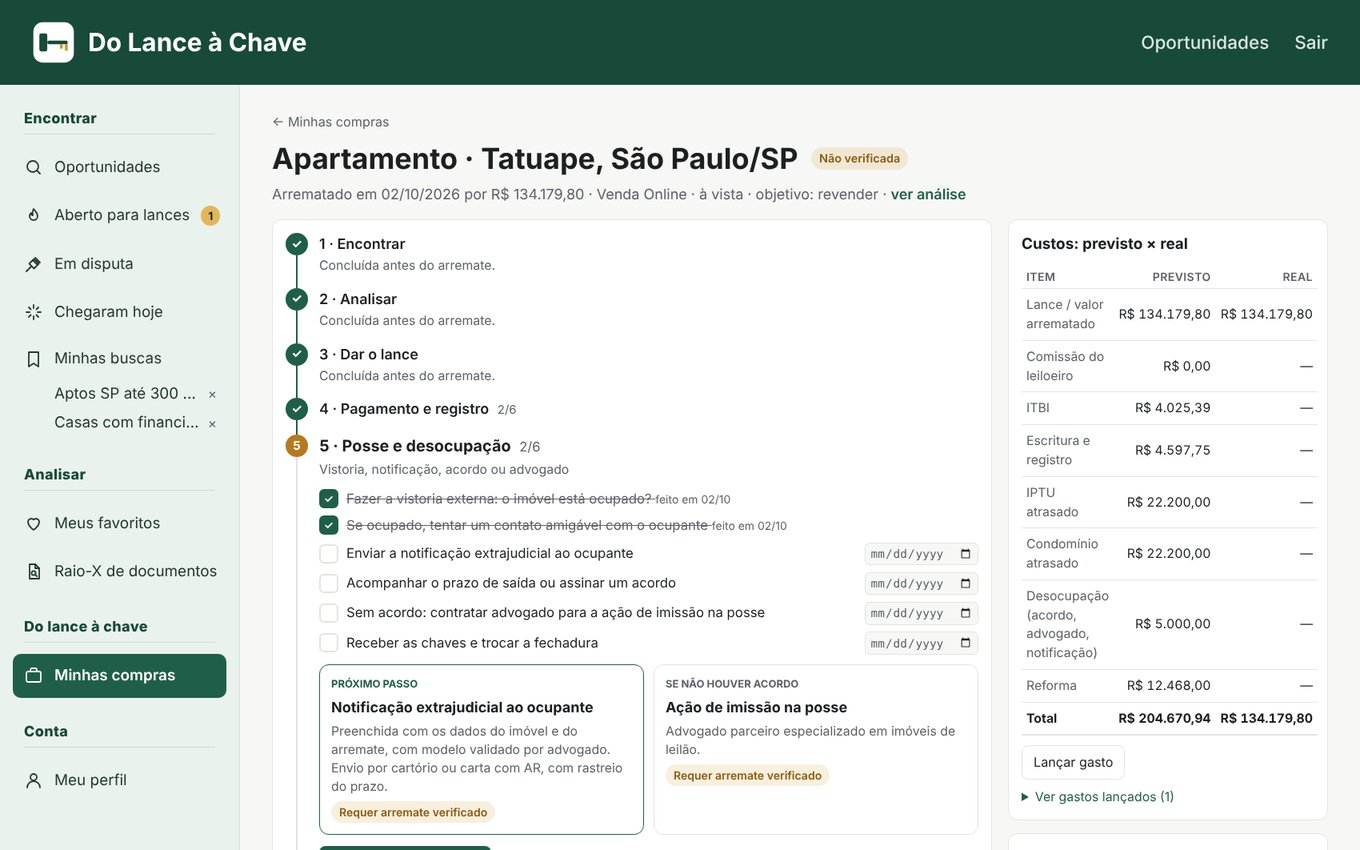Click the document icon for Raio-X de documentos
1360x850 pixels.
tap(34, 571)
